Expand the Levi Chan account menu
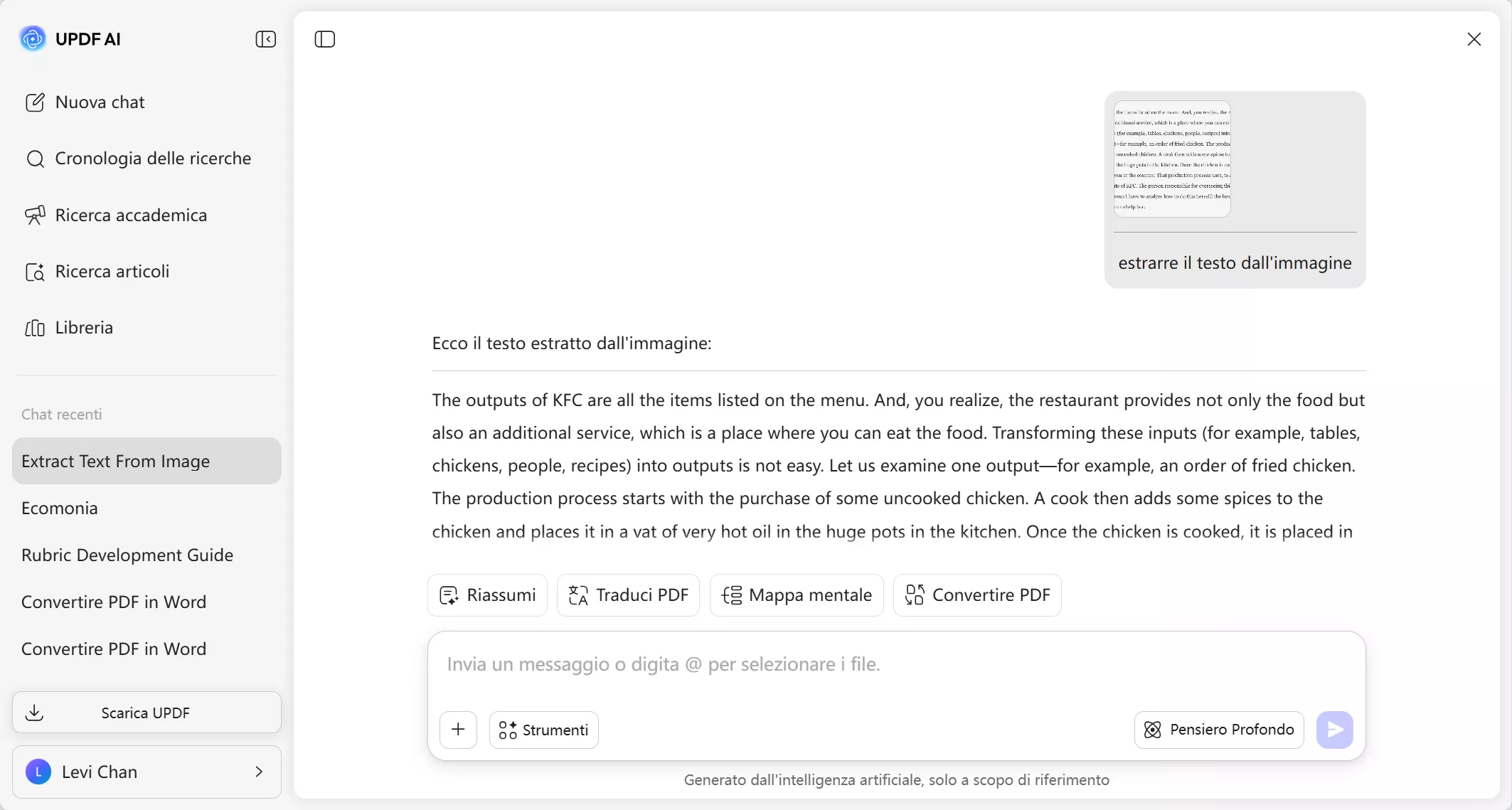 click(x=258, y=772)
